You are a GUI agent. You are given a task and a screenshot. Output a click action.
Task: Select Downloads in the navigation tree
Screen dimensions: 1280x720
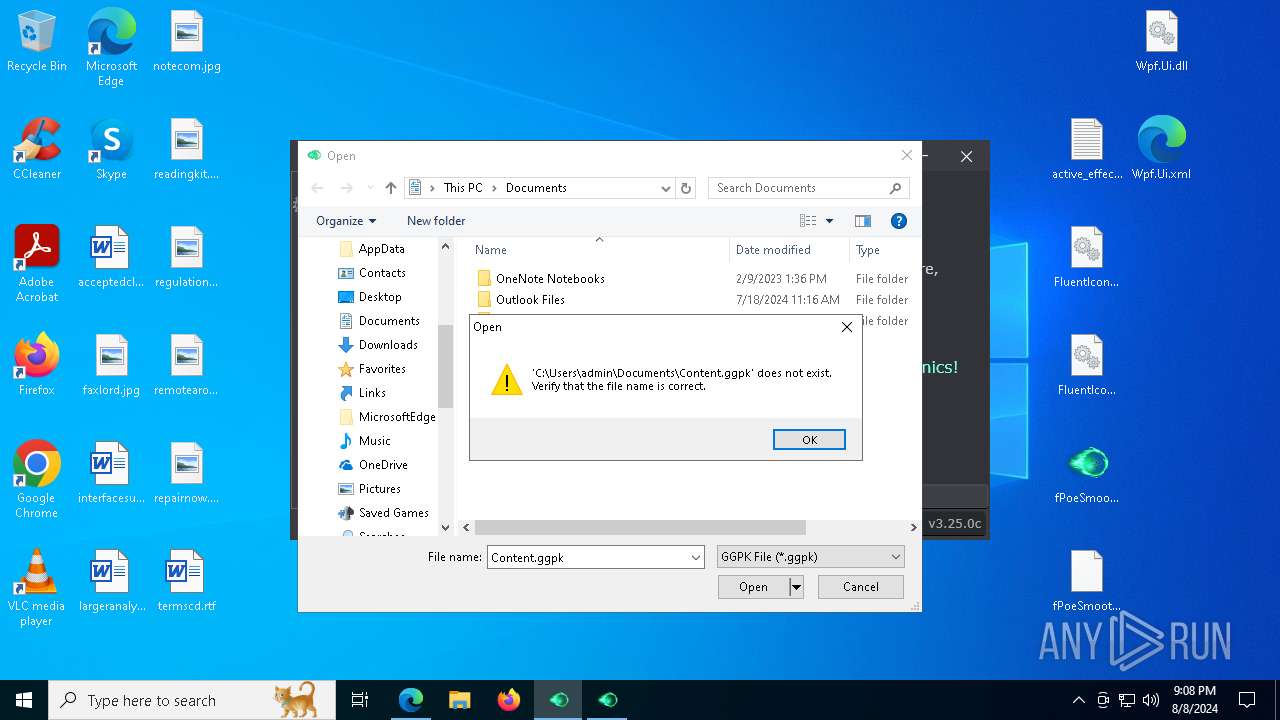[388, 345]
